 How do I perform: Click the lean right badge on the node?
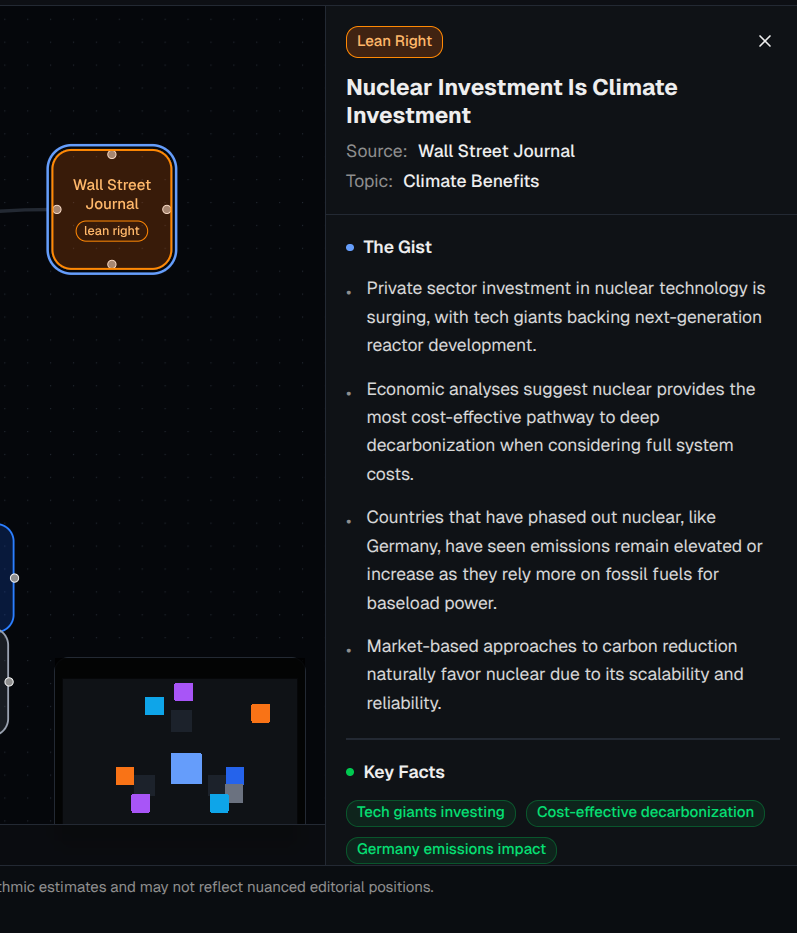(x=112, y=231)
